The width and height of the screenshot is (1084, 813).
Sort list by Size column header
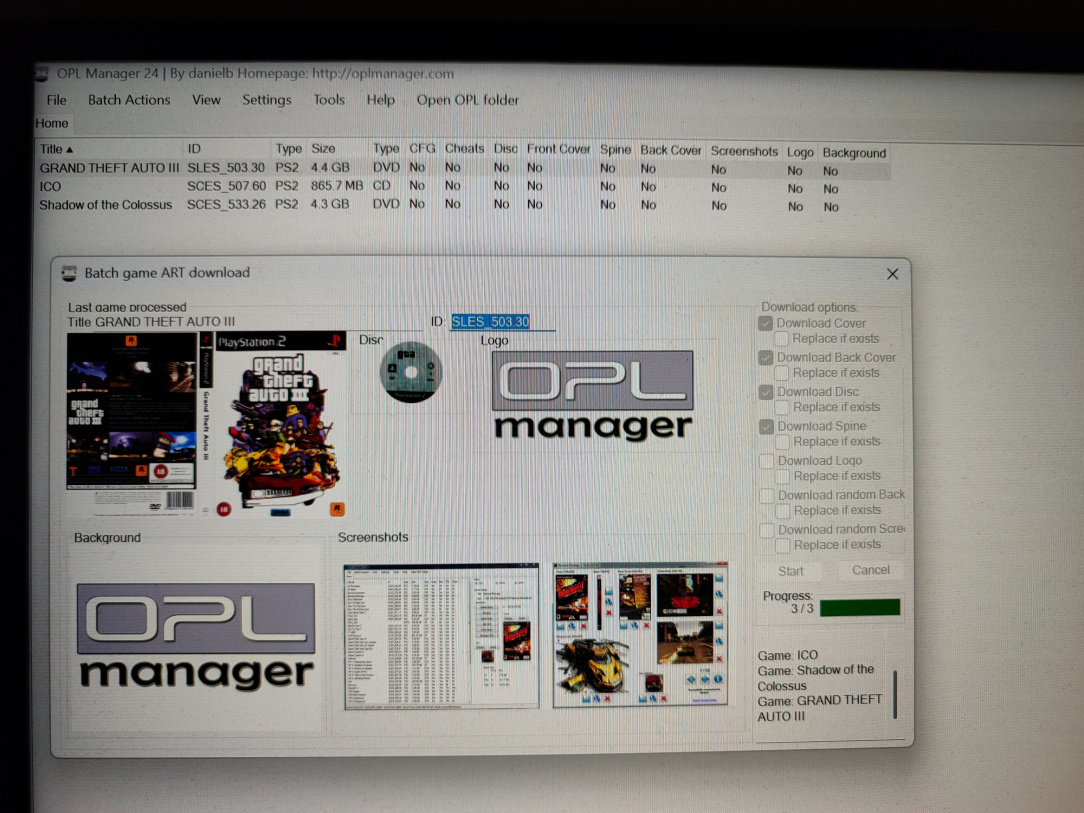pos(337,149)
